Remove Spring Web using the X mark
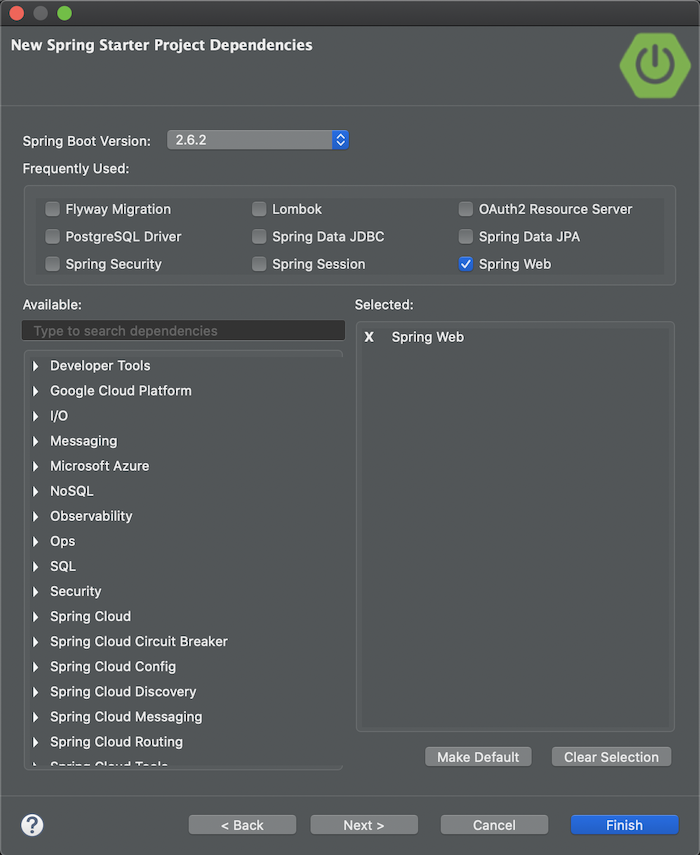The height and width of the screenshot is (855, 700). (369, 337)
